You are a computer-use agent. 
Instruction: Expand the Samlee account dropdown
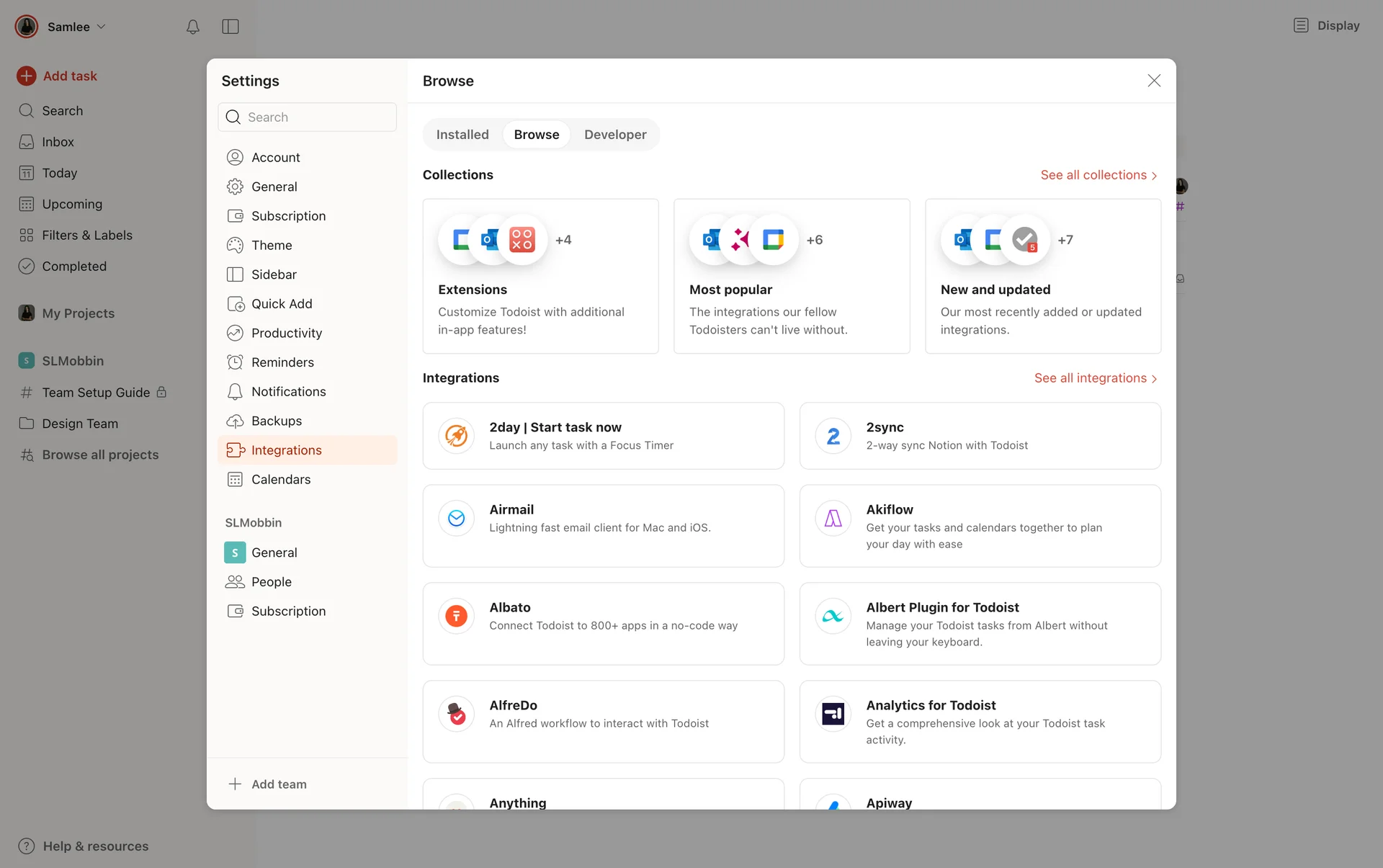69,27
